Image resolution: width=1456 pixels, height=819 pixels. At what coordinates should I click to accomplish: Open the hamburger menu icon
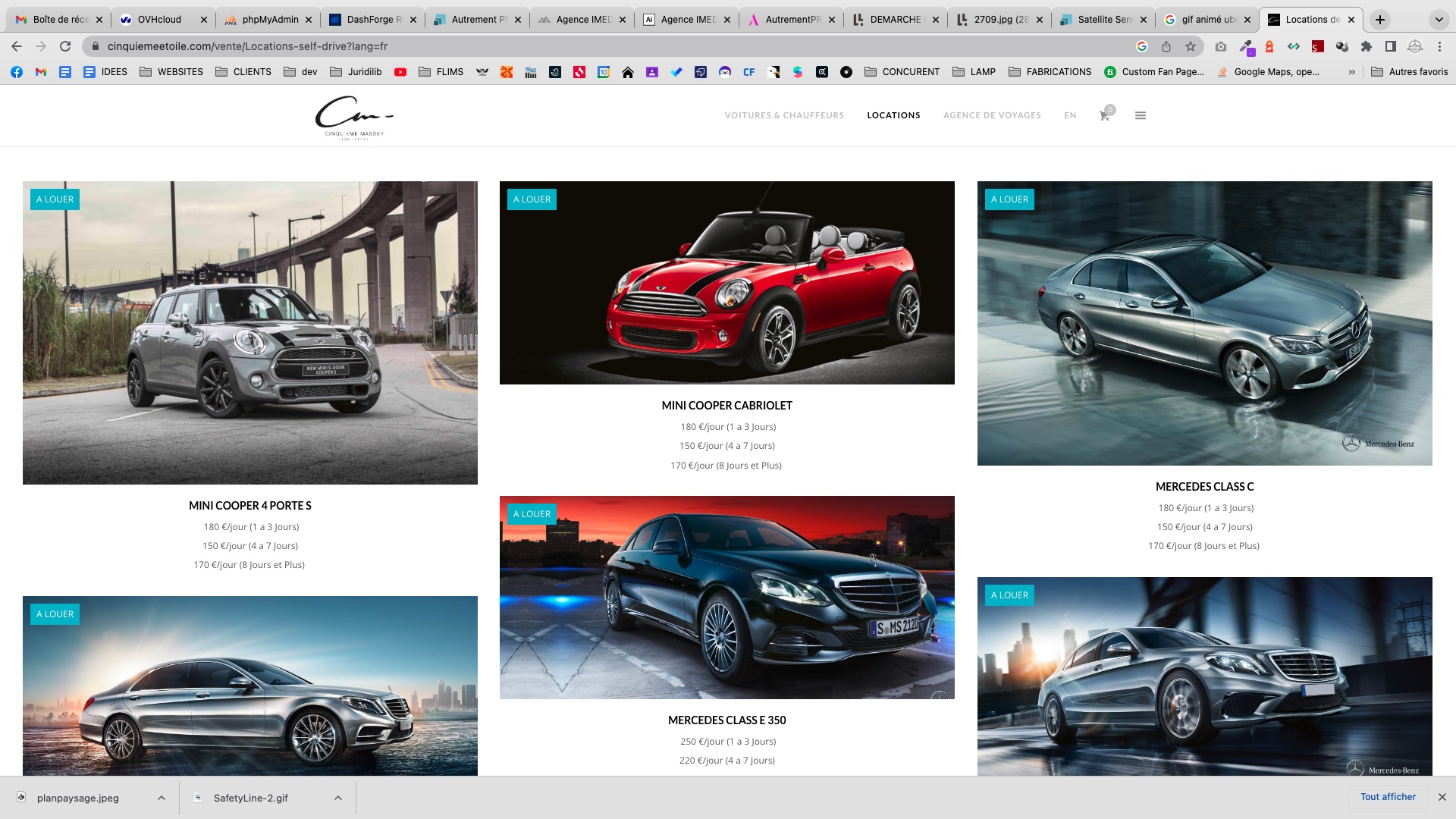click(x=1140, y=115)
